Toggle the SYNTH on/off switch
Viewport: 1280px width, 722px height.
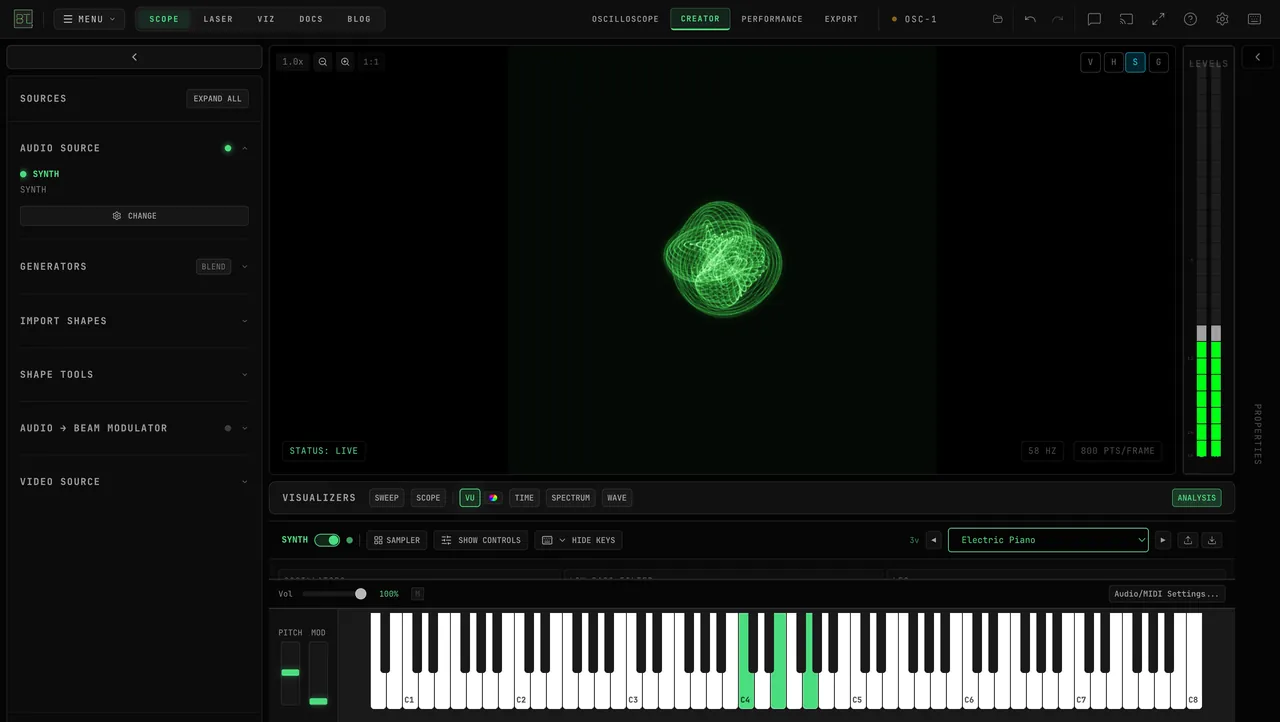click(x=327, y=540)
